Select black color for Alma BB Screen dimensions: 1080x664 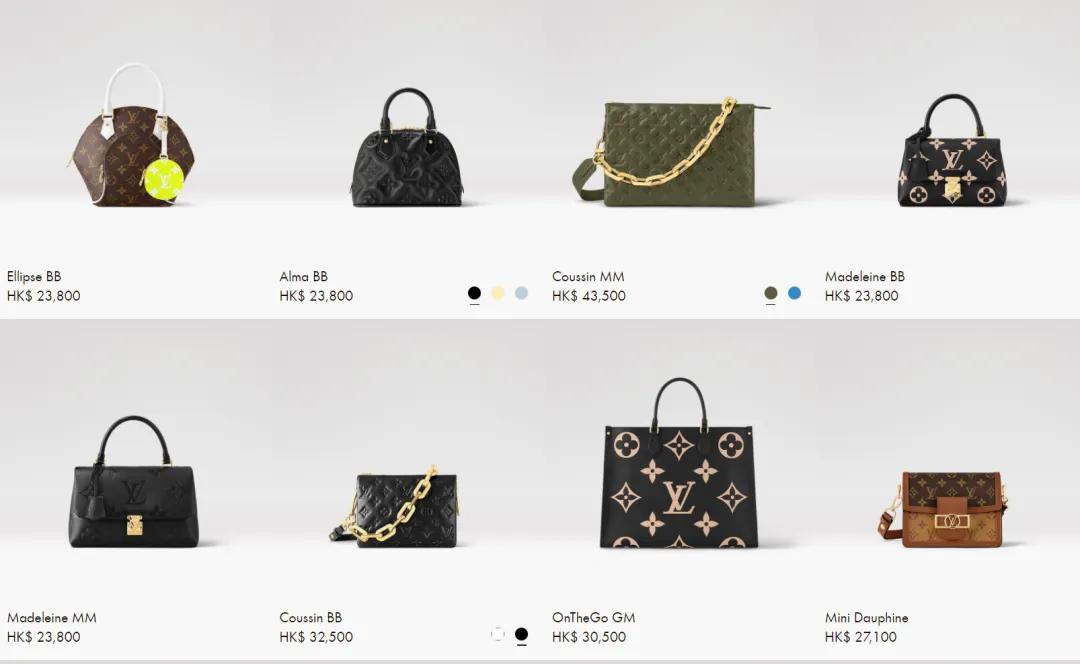(474, 293)
